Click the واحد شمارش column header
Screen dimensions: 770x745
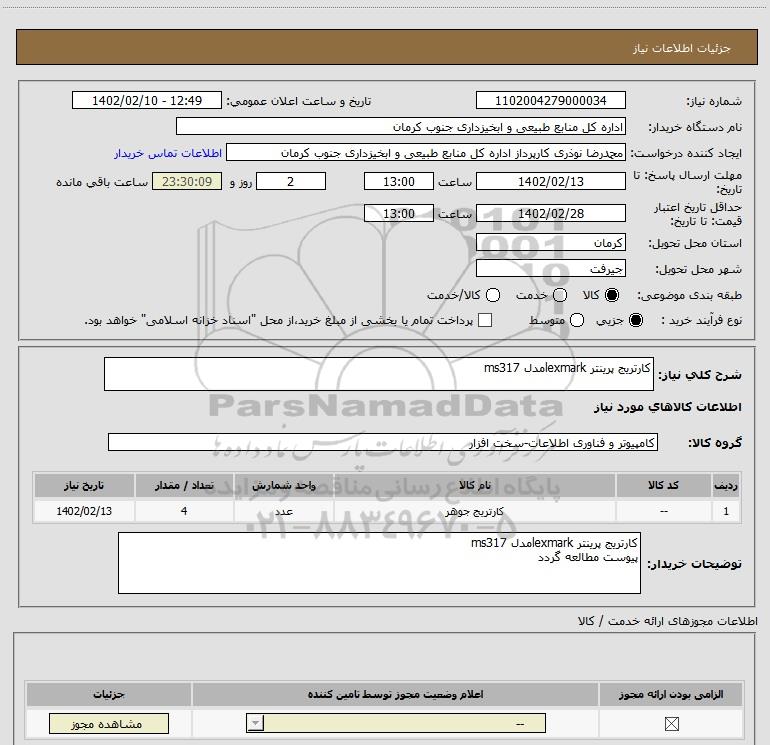point(283,485)
